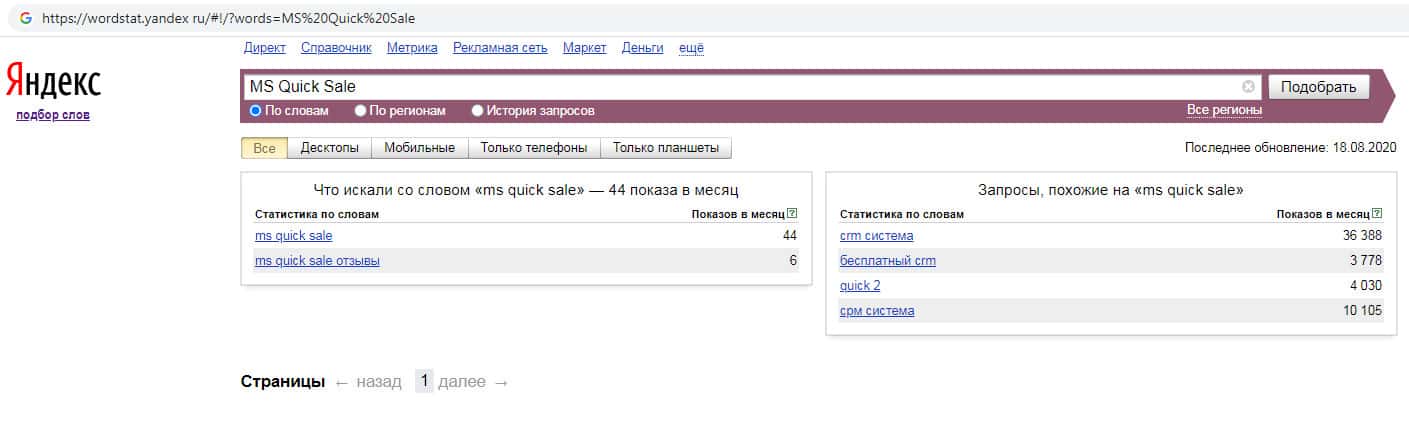Viewport: 1409px width, 436px height.
Task: Click page number '1' in pagination
Action: tap(424, 382)
